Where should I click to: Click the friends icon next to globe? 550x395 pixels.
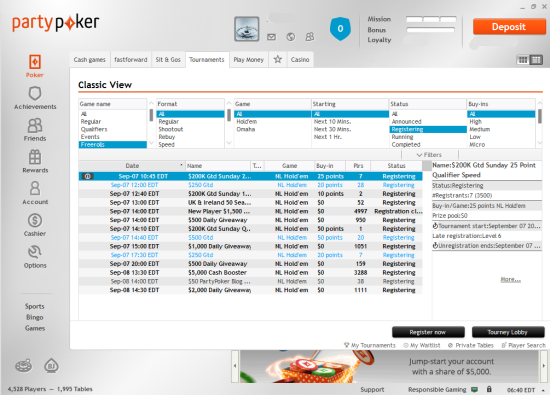pos(310,37)
